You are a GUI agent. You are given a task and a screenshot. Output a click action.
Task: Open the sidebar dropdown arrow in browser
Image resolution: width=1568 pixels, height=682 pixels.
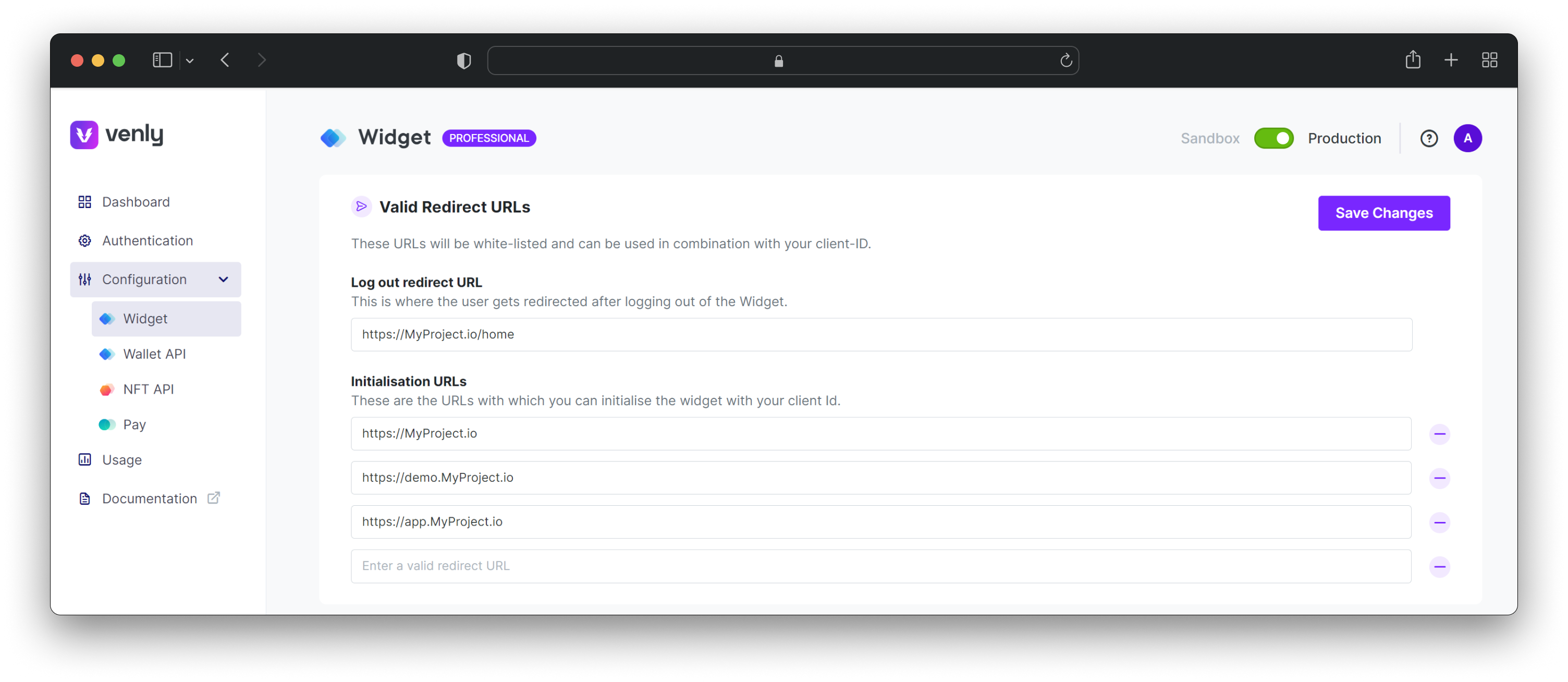click(190, 60)
